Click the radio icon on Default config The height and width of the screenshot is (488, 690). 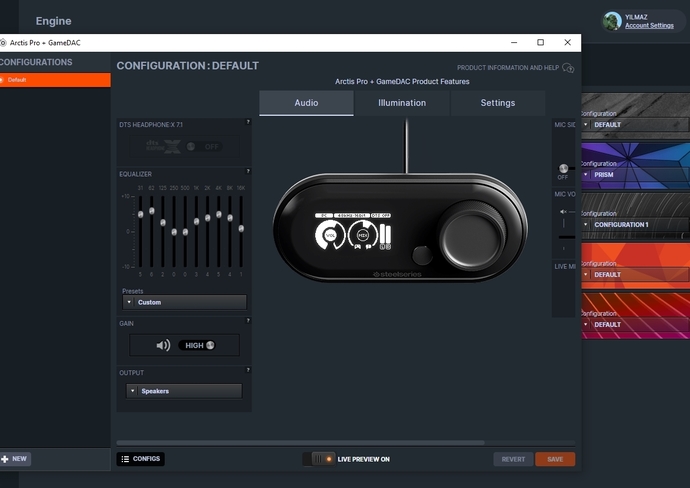point(1,80)
